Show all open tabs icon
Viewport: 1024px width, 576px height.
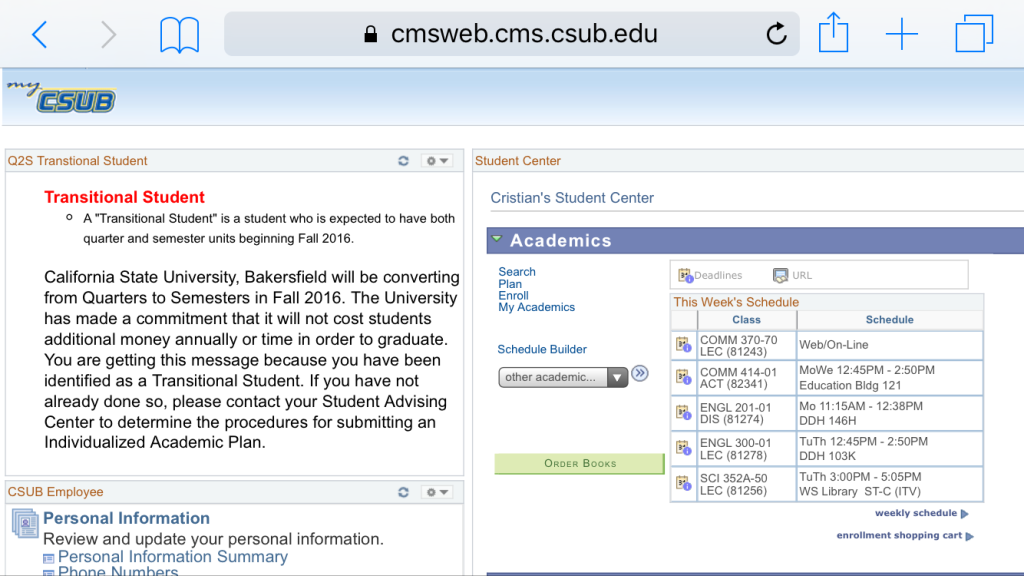[x=974, y=33]
